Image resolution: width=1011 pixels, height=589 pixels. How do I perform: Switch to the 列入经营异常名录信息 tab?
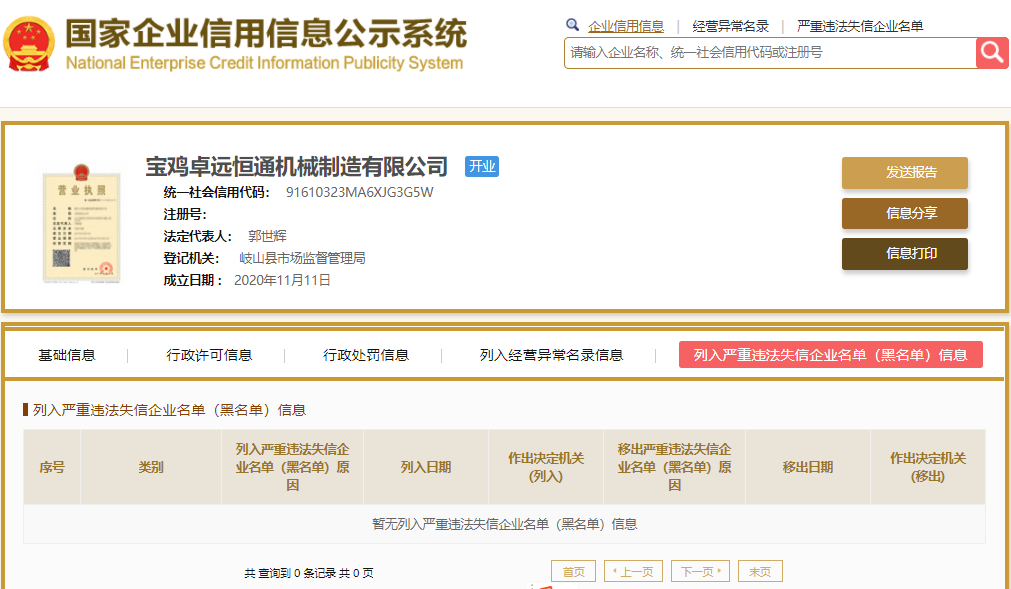[x=551, y=355]
